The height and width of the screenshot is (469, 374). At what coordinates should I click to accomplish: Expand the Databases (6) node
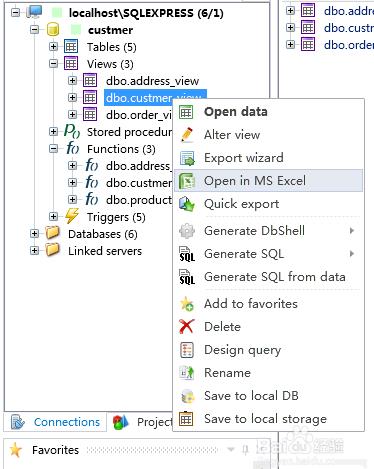(x=34, y=234)
